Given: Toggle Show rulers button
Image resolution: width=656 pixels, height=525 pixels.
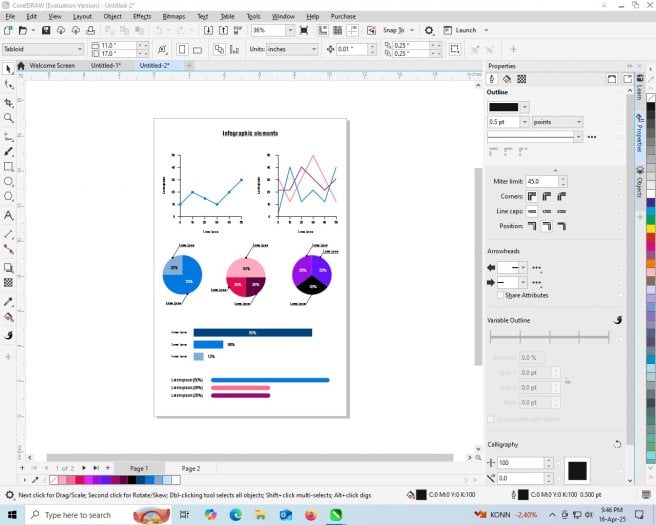Looking at the screenshot, I should (323, 30).
